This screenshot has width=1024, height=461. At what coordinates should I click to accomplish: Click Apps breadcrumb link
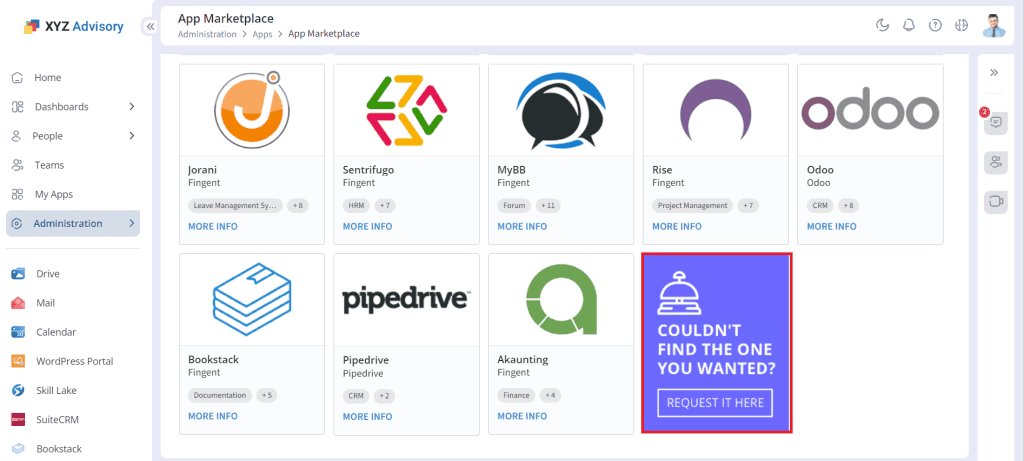[263, 34]
